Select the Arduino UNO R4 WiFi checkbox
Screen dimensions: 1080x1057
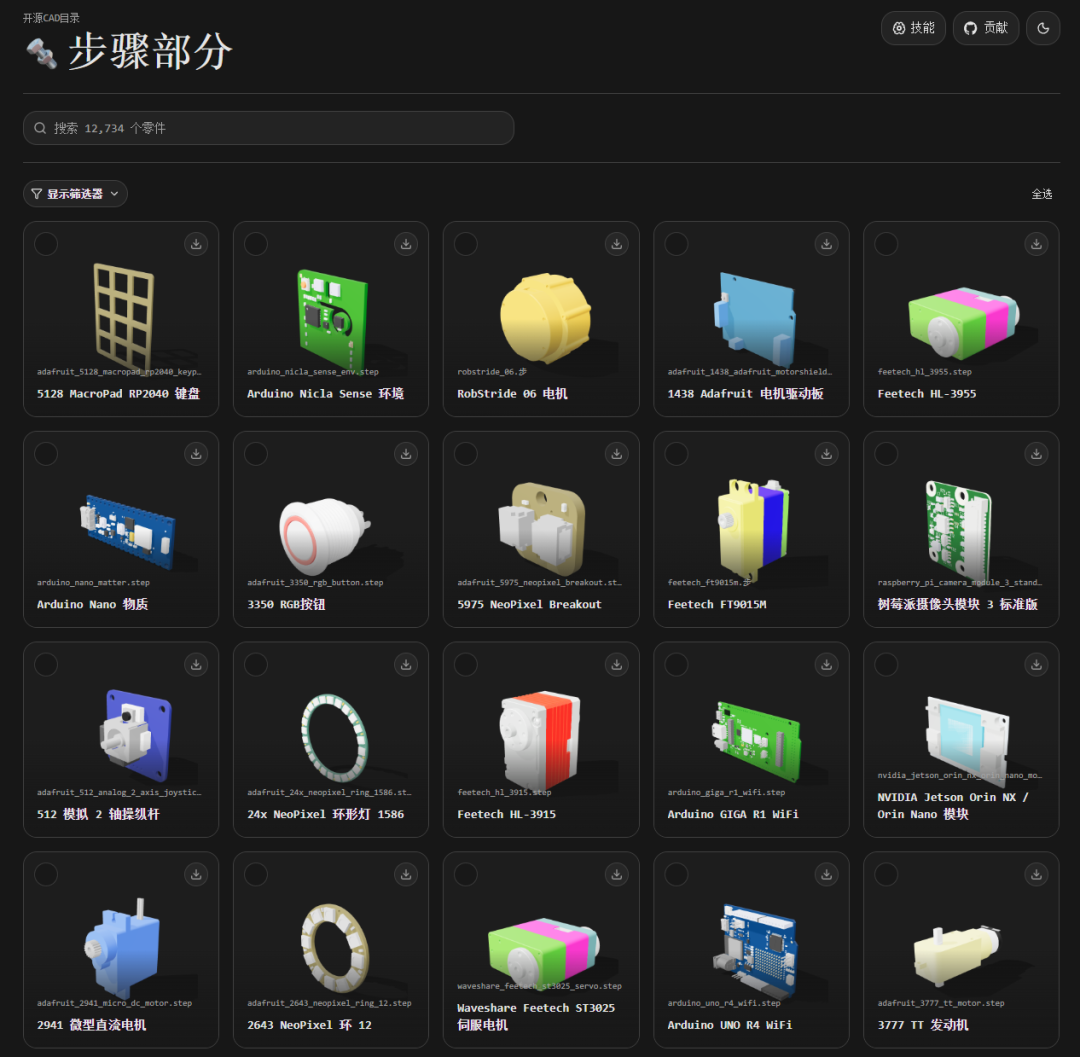(676, 875)
